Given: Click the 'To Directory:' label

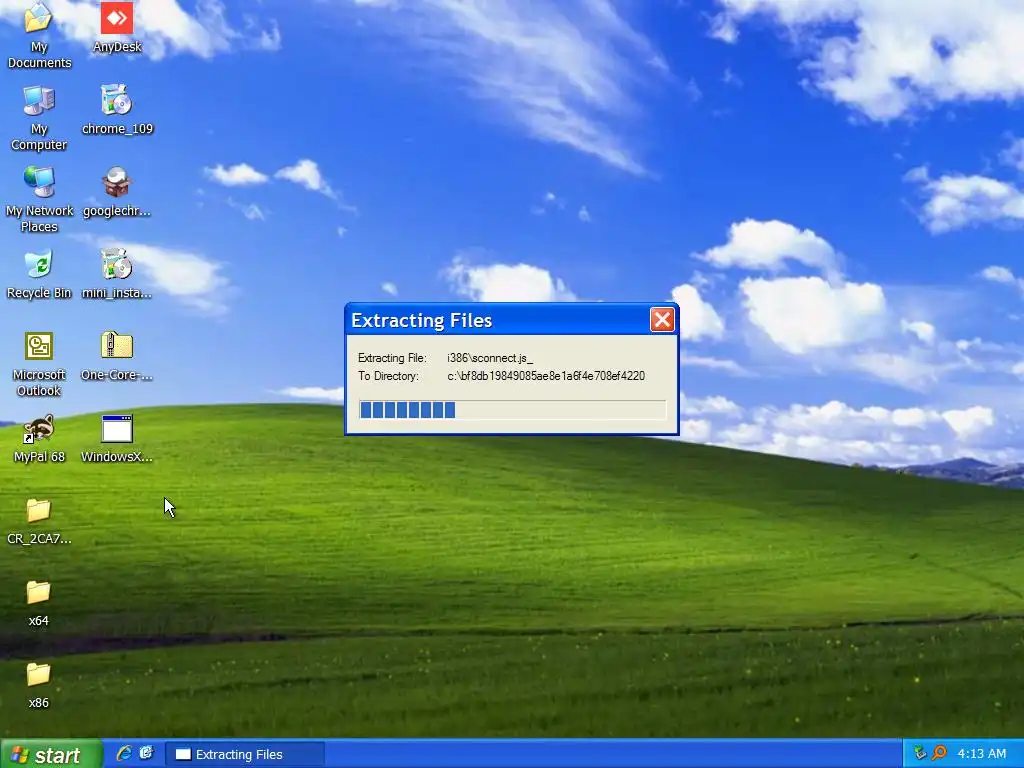Looking at the screenshot, I should 388,376.
